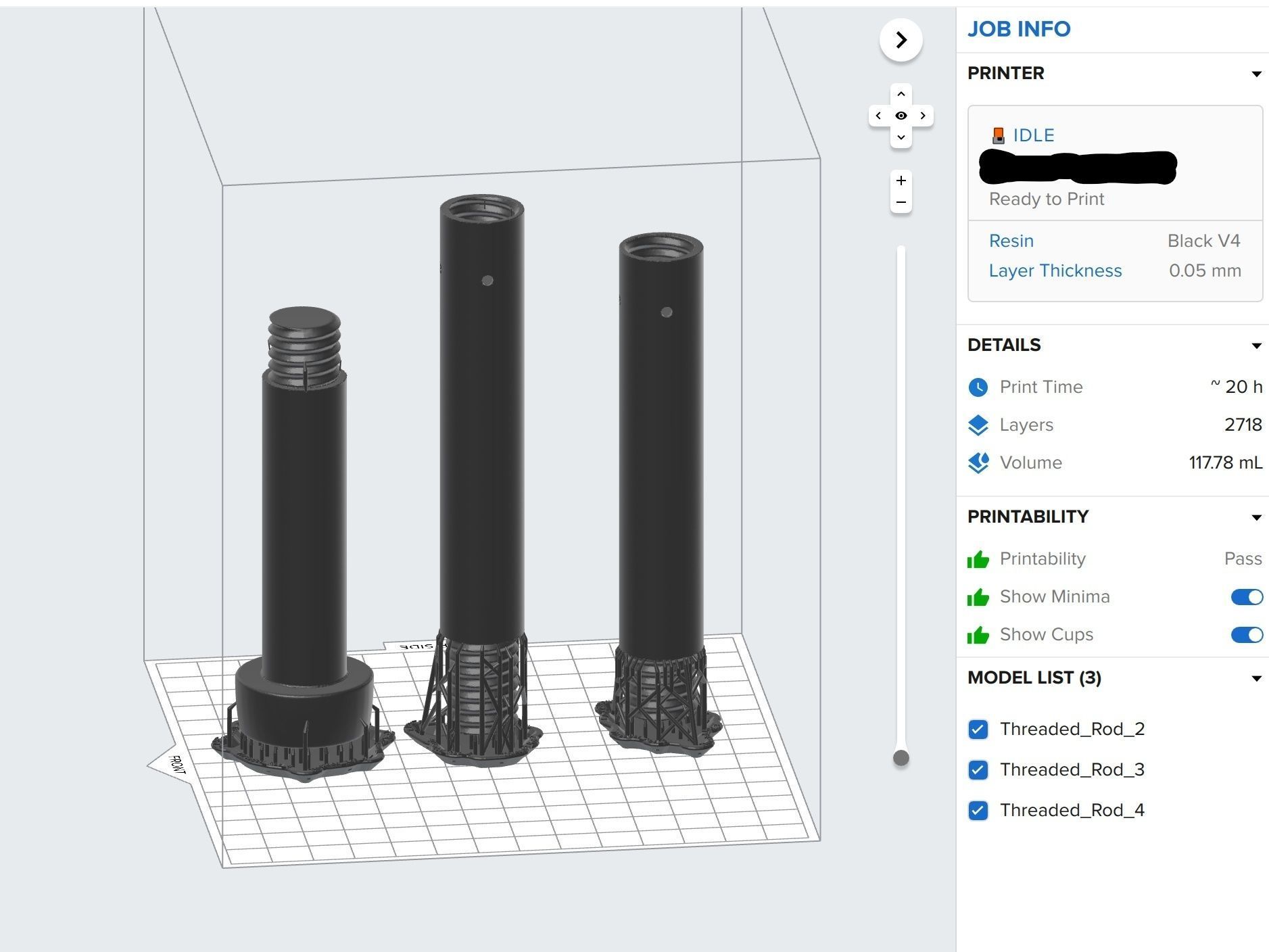Image resolution: width=1269 pixels, height=952 pixels.
Task: Click the layer slider handle
Action: point(901,758)
